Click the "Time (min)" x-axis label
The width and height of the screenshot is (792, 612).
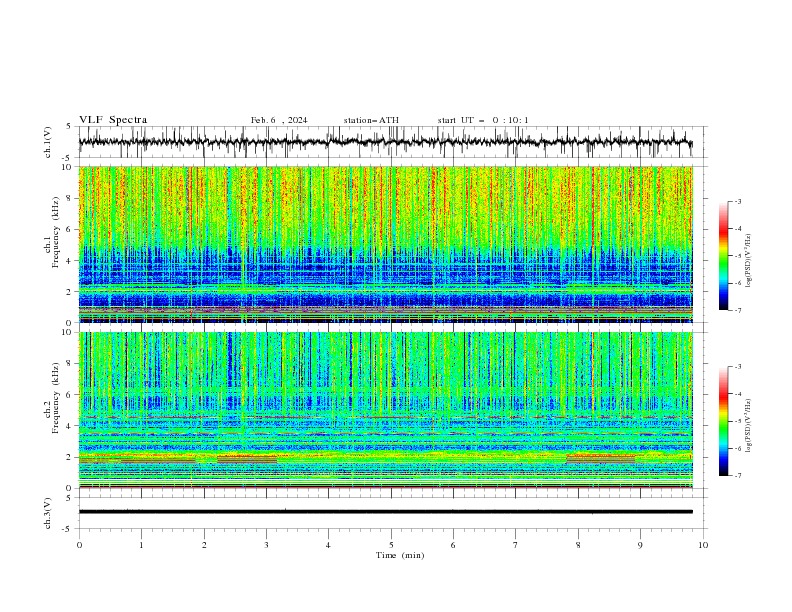pos(400,555)
